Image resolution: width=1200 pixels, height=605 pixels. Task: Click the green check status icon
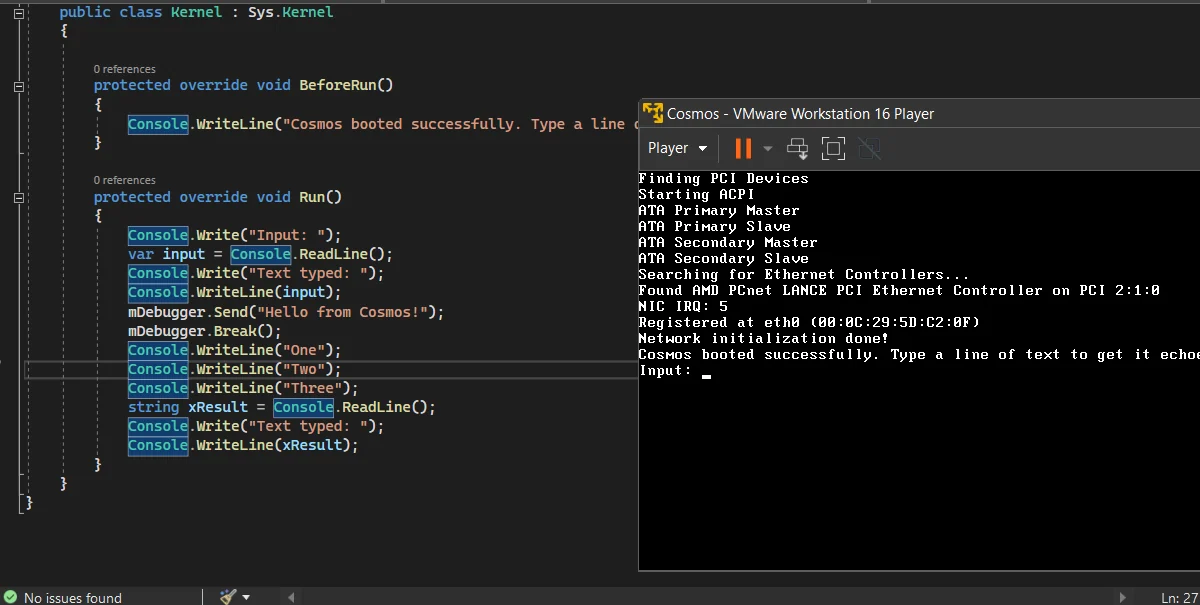click(10, 597)
